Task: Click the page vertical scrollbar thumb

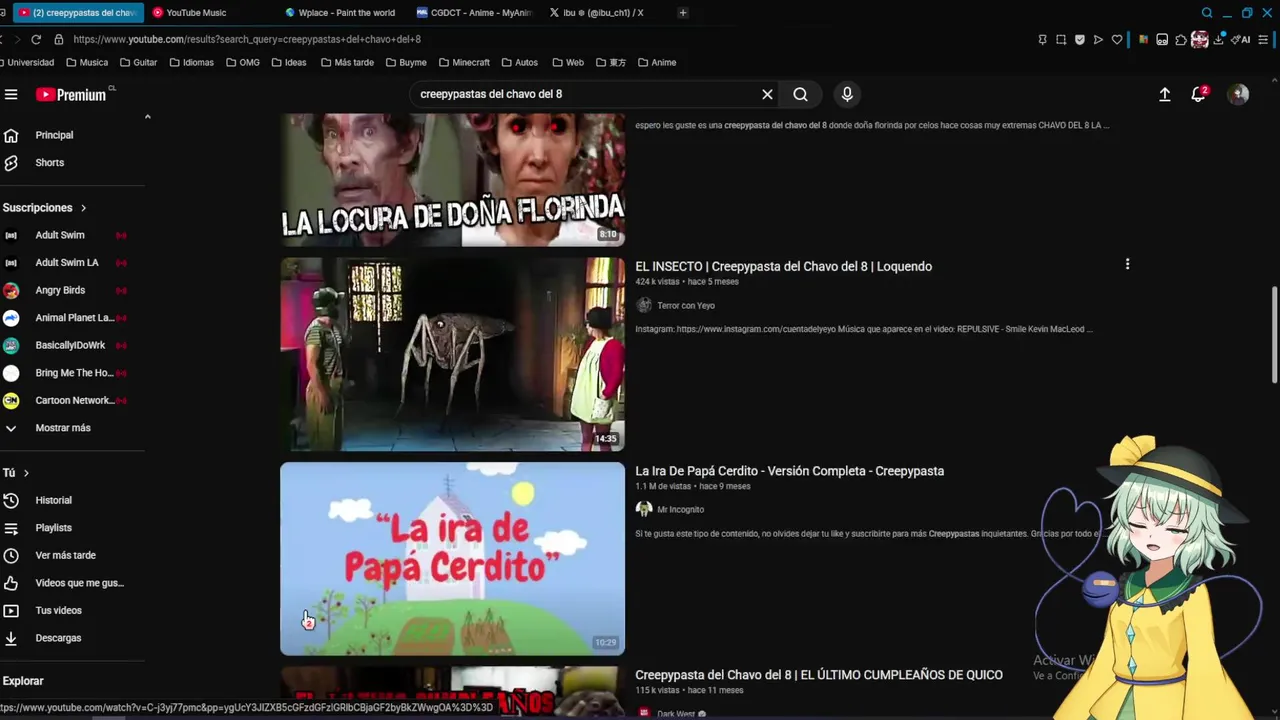Action: pyautogui.click(x=1275, y=334)
